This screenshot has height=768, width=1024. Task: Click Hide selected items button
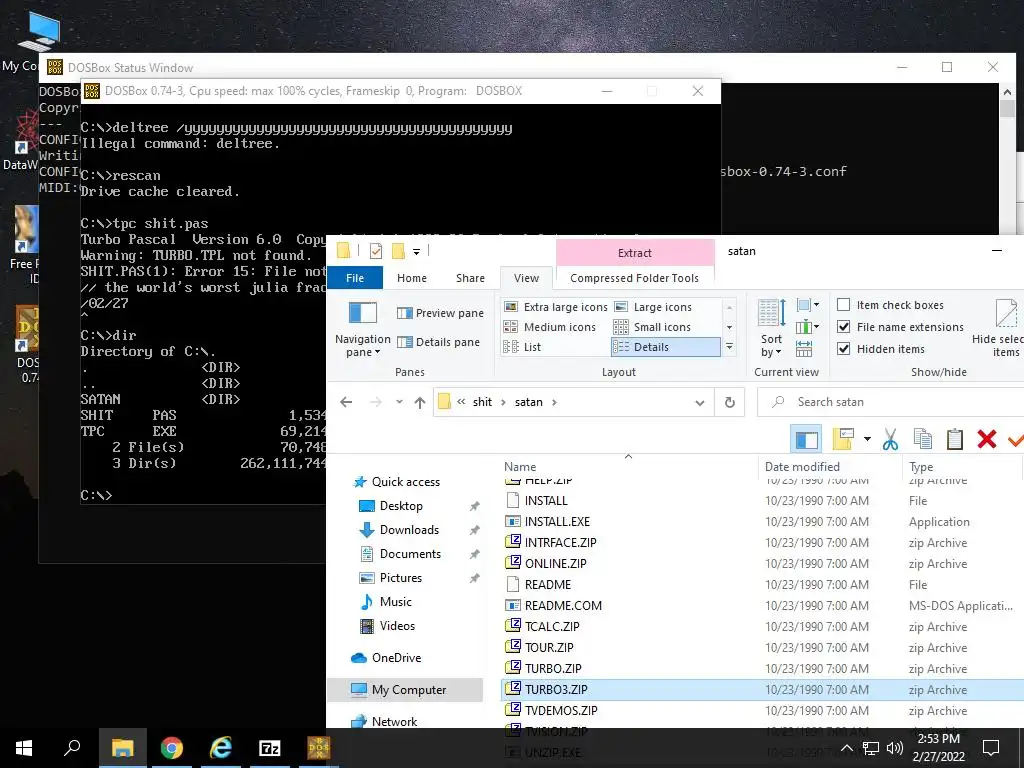[x=999, y=328]
